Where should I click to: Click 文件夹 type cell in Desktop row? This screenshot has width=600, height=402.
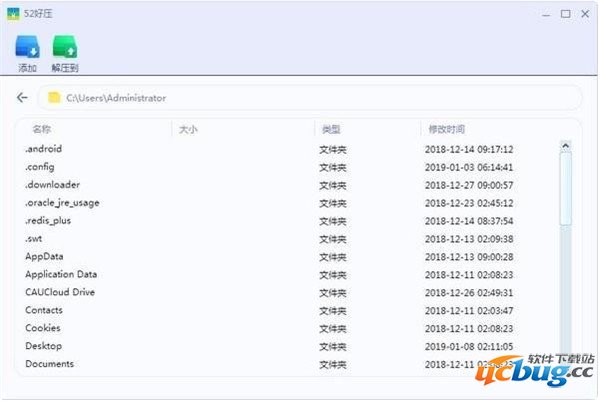point(333,347)
